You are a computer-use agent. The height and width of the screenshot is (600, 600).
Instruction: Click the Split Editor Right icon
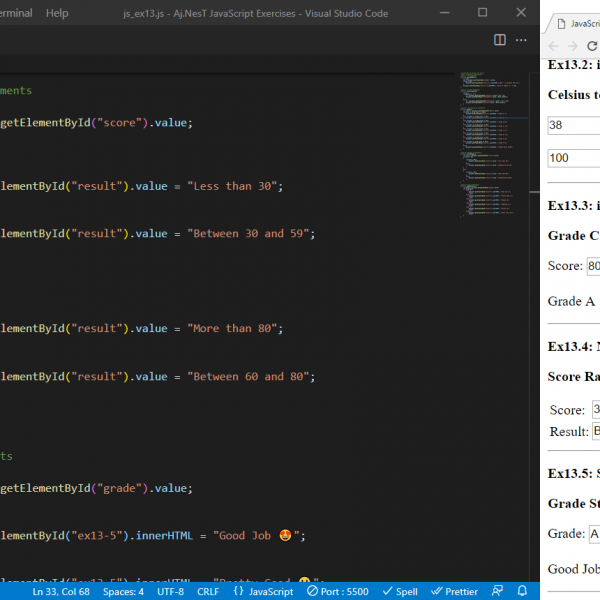point(500,40)
